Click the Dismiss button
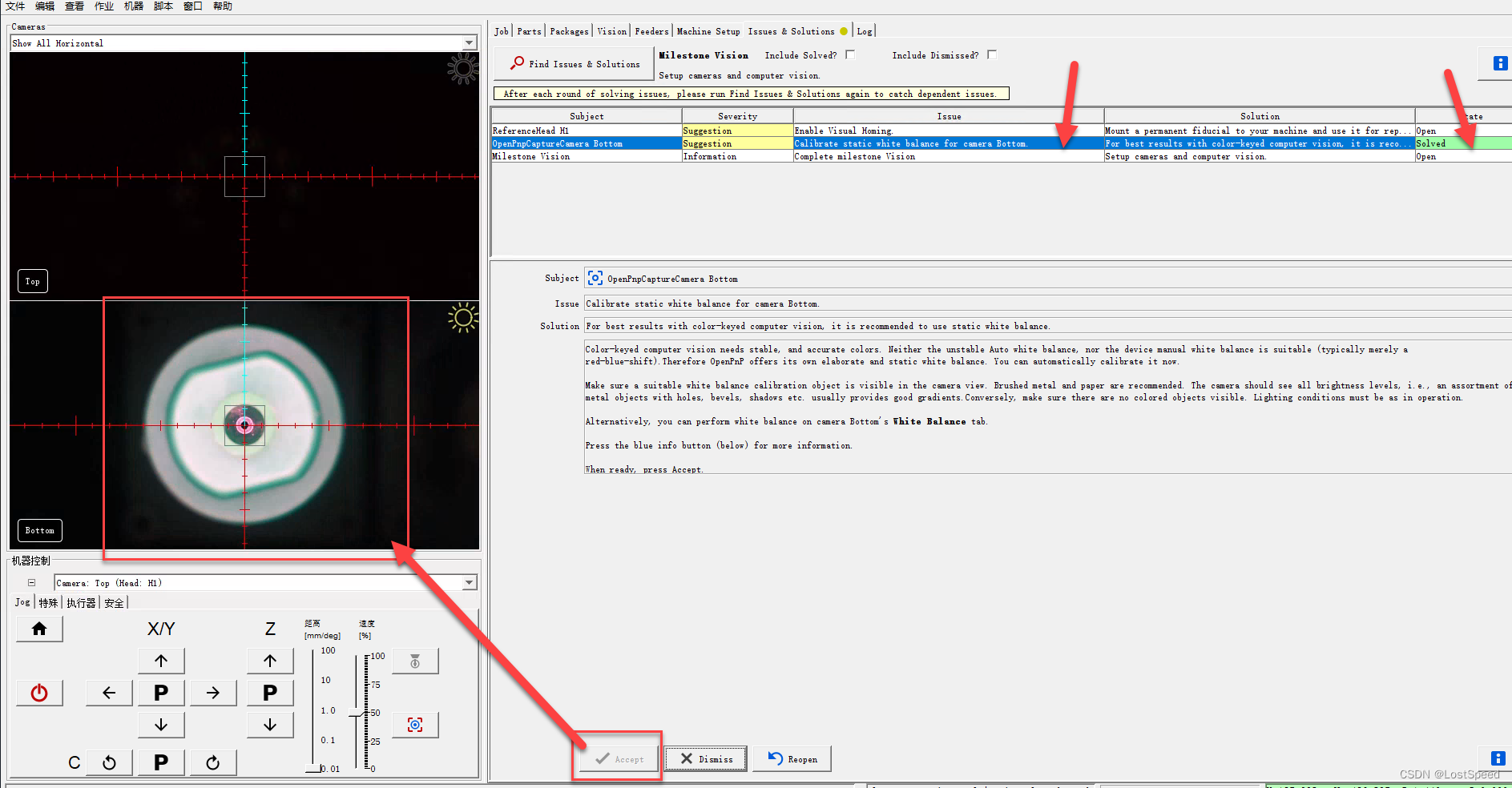 click(x=706, y=758)
